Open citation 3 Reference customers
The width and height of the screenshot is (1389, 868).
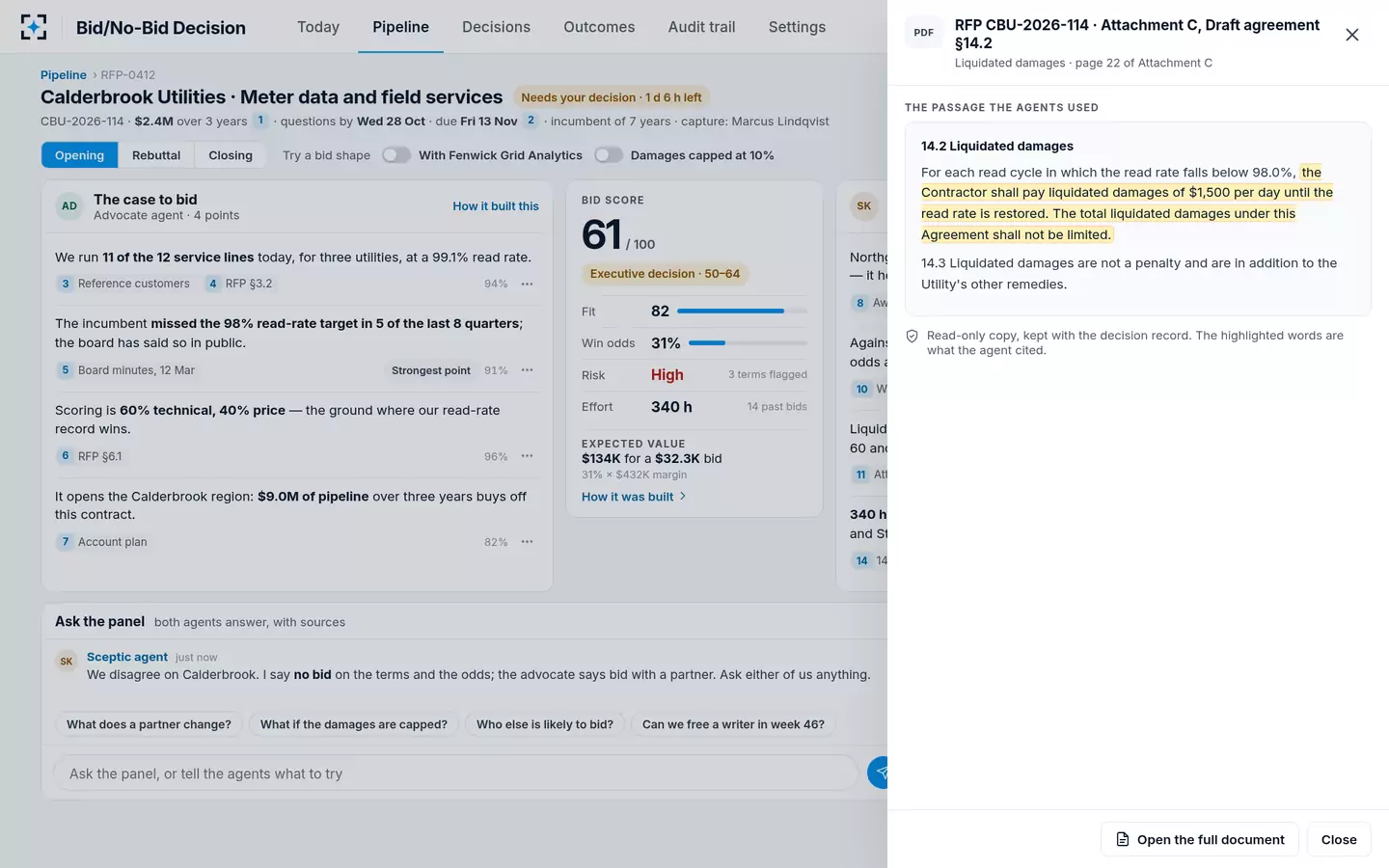123,284
